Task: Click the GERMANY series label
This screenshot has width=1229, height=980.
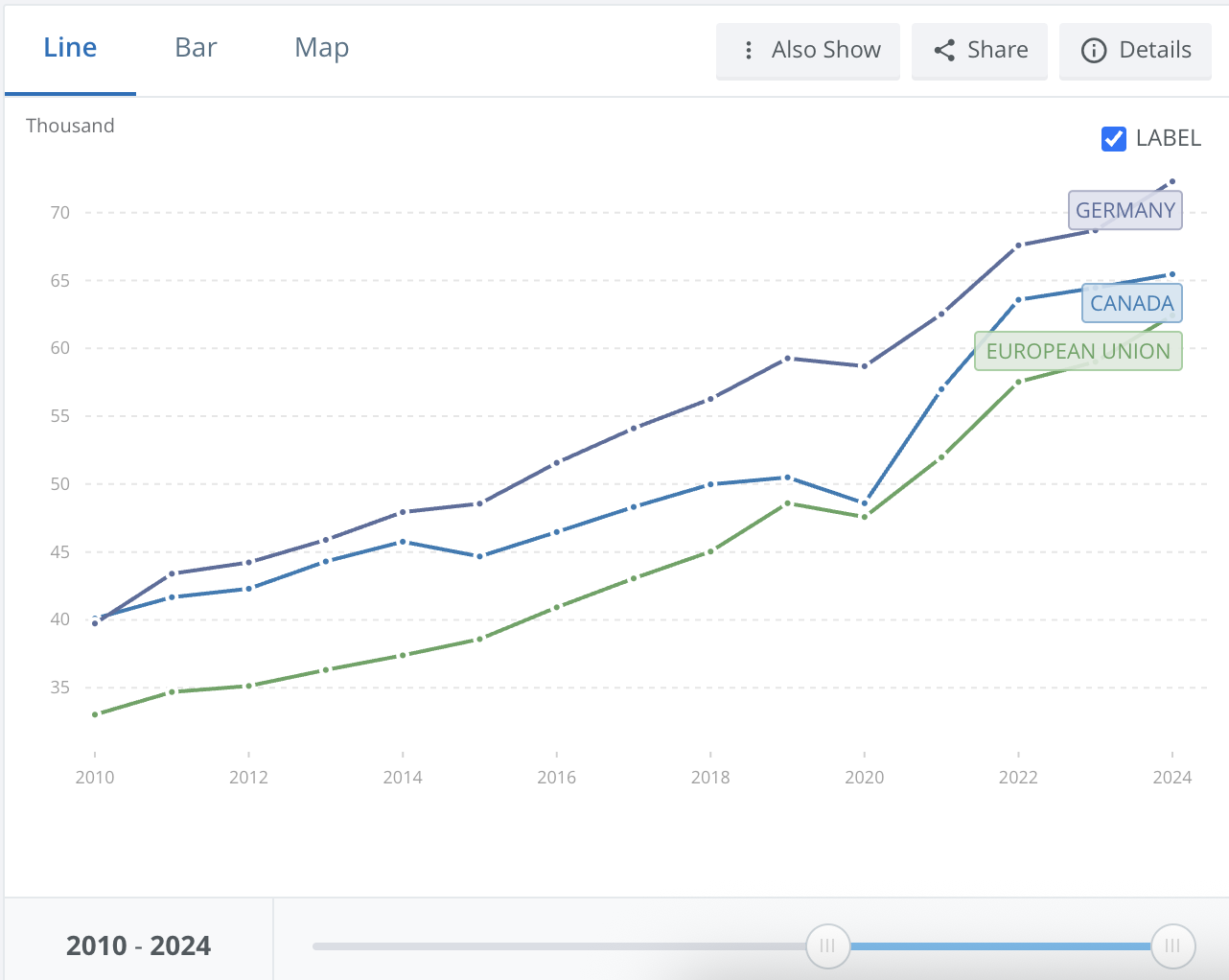Action: click(x=1125, y=210)
